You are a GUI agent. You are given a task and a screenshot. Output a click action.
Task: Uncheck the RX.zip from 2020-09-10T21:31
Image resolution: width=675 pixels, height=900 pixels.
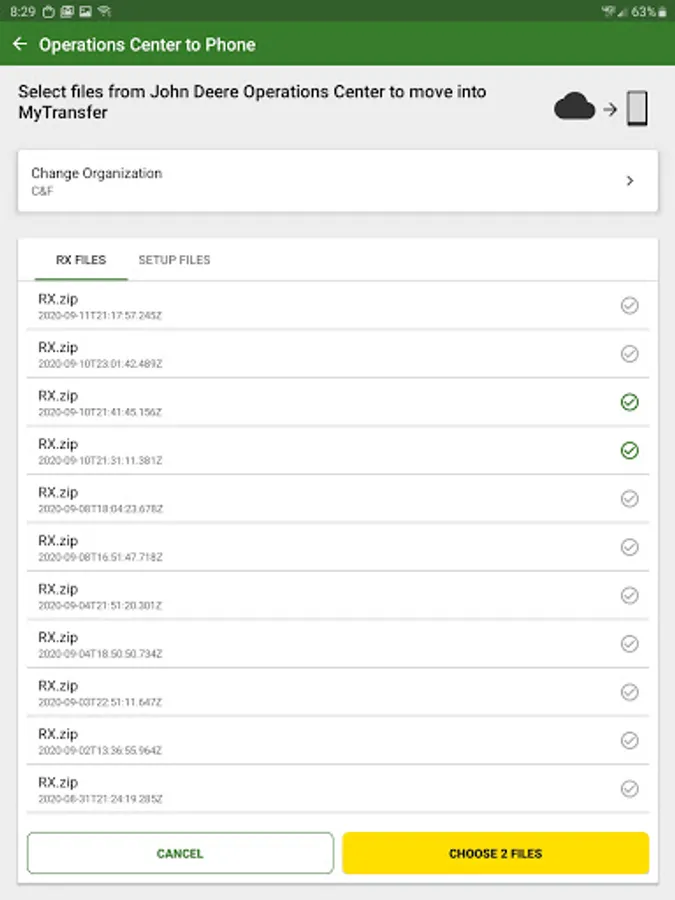point(629,451)
